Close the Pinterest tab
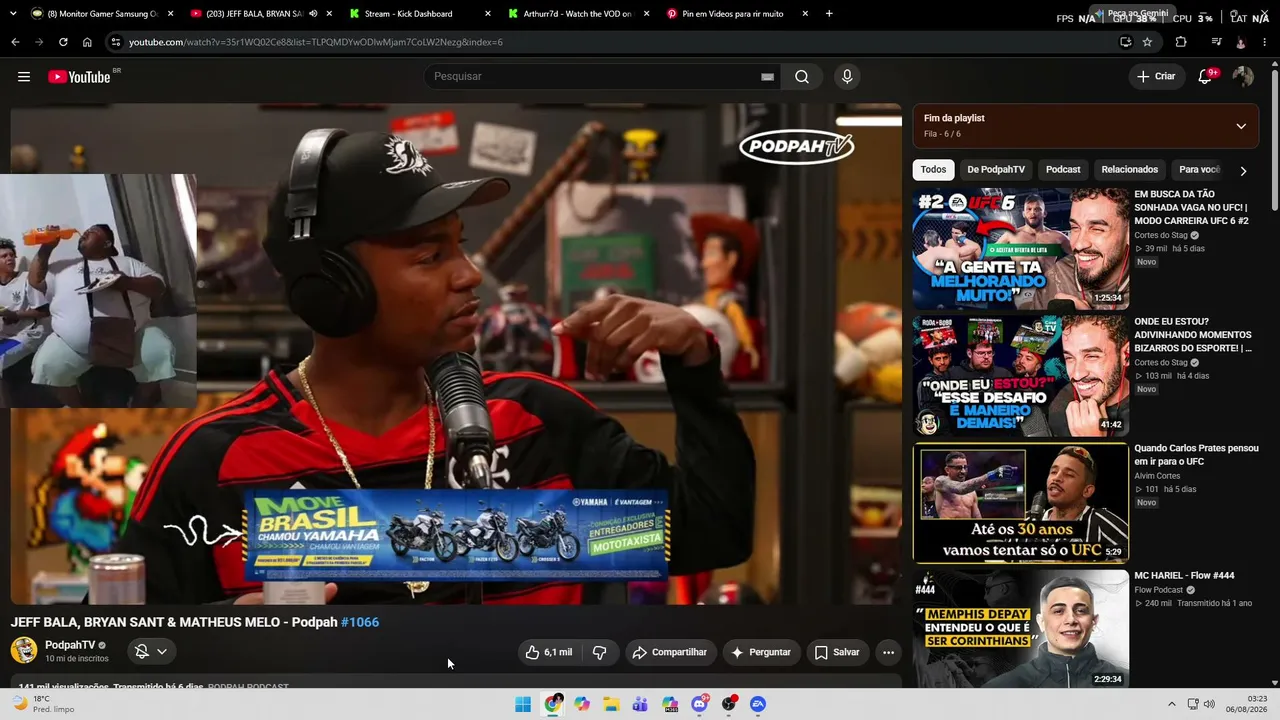This screenshot has height=720, width=1280. (x=805, y=14)
